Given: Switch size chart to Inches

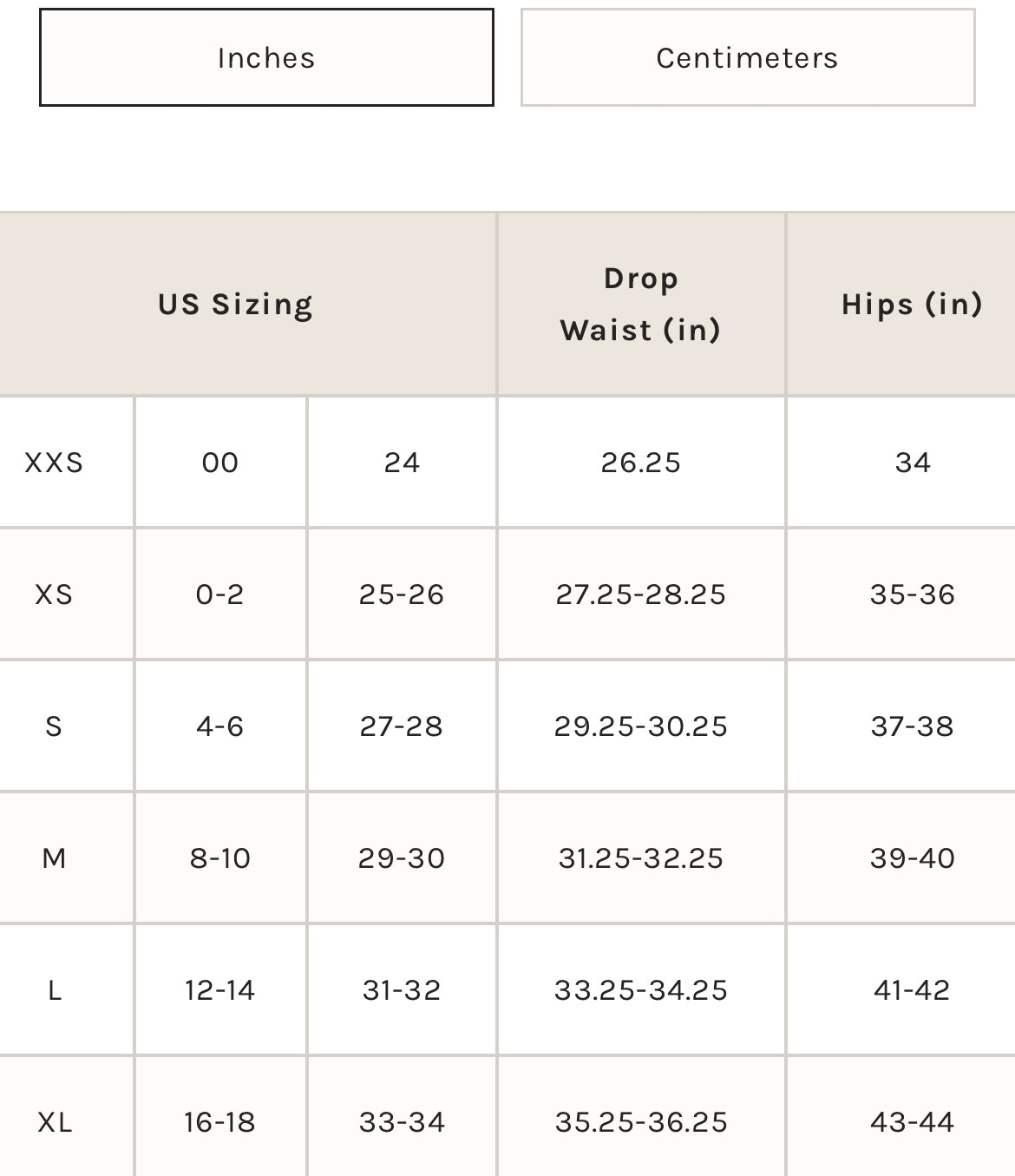Looking at the screenshot, I should click(266, 58).
